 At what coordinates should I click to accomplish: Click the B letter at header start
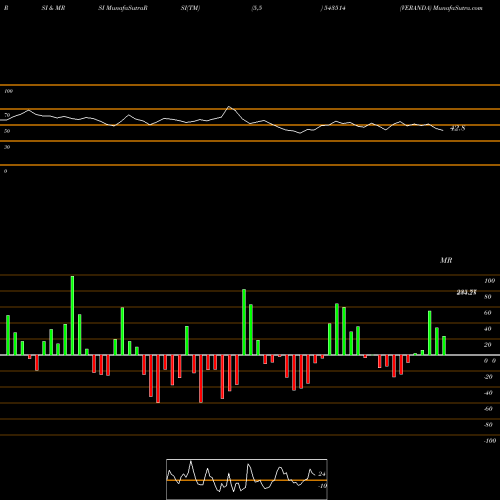click(x=6, y=8)
